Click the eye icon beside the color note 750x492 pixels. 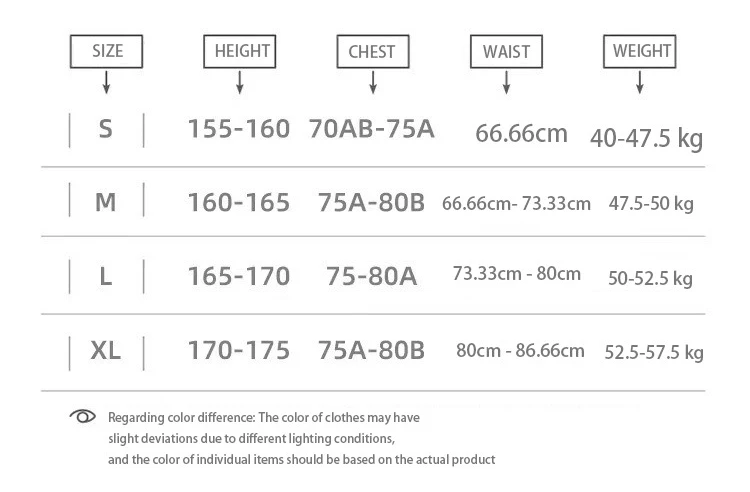point(81,416)
